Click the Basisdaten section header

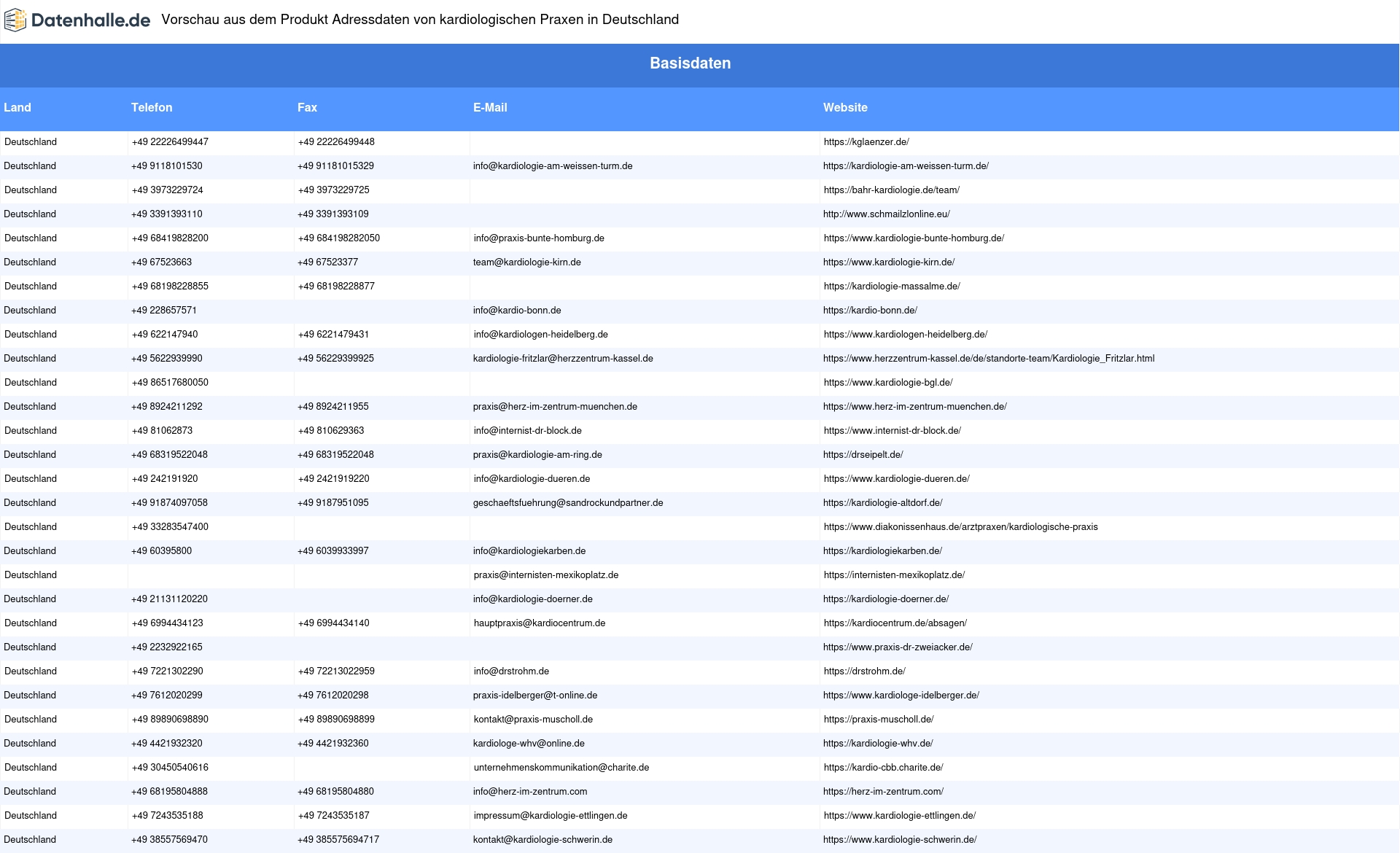690,63
